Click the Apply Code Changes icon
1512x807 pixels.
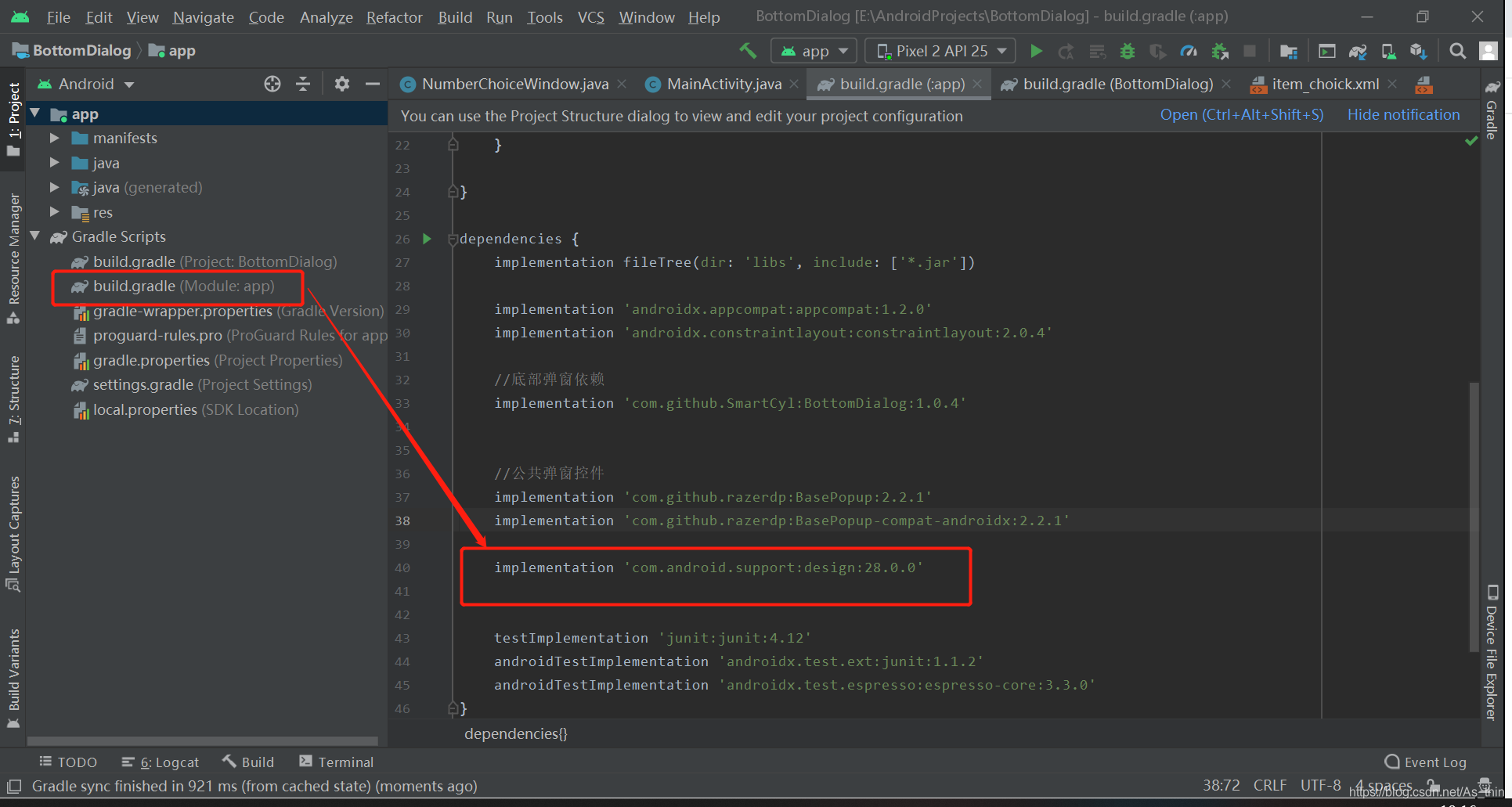(x=1097, y=52)
